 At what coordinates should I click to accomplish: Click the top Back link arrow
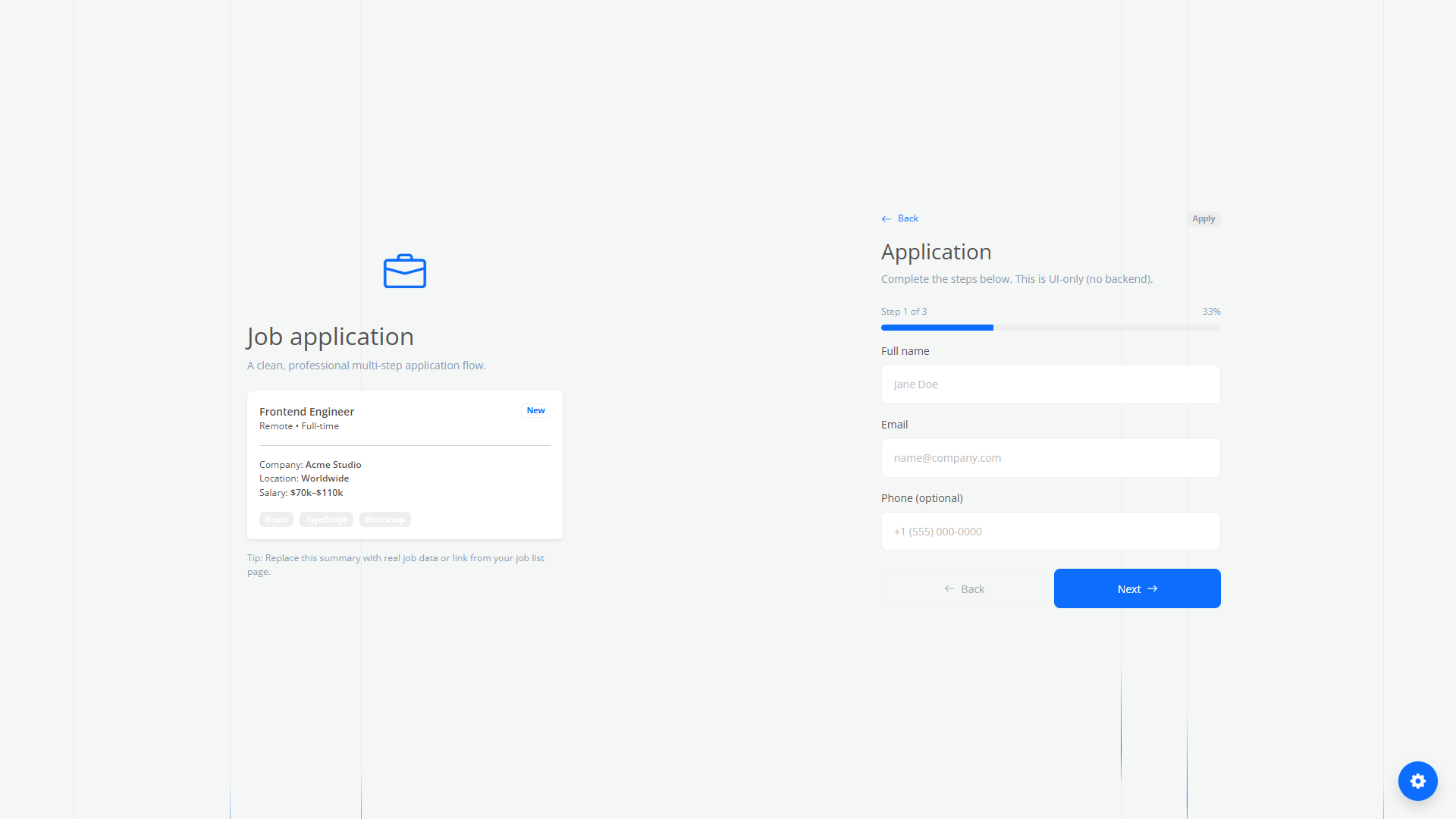886,219
